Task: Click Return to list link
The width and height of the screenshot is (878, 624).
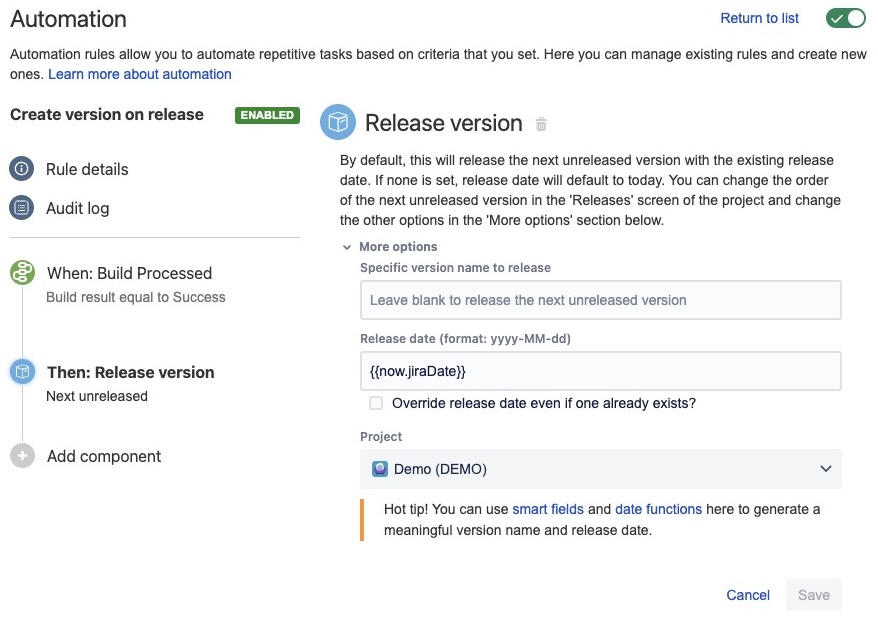Action: tap(759, 18)
